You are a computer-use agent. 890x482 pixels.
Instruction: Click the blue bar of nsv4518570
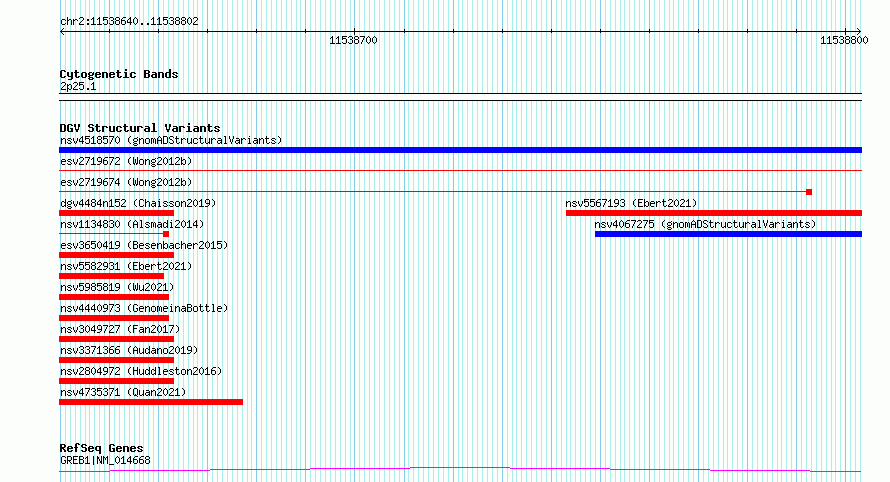coord(460,150)
